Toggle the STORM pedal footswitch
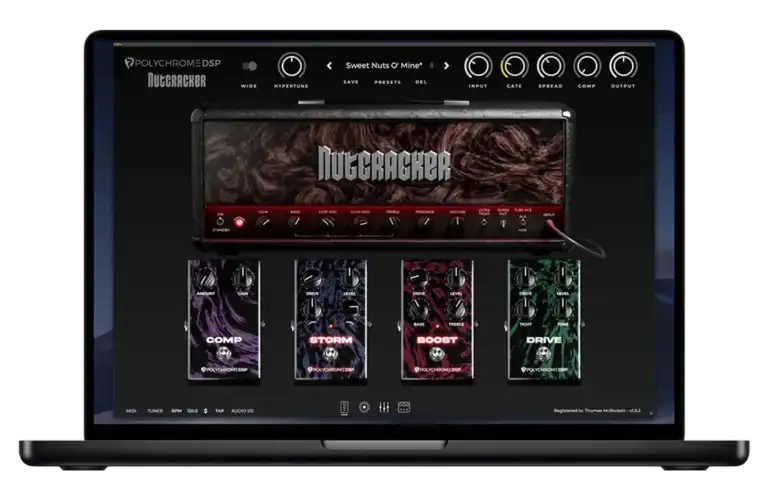 331,353
